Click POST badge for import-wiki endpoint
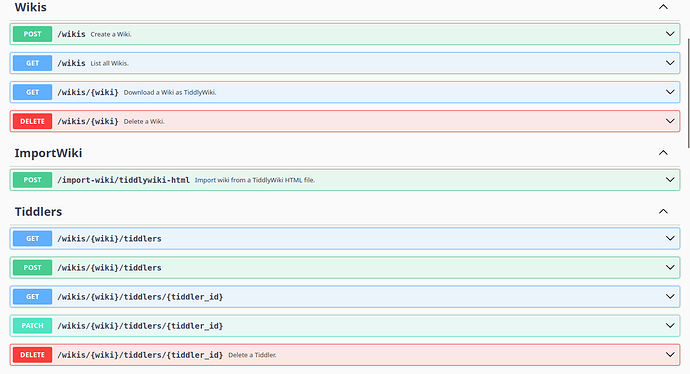 pos(33,180)
